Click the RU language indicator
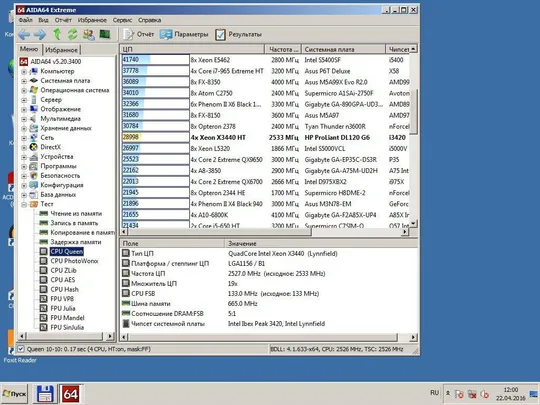The image size is (540, 405). point(435,393)
